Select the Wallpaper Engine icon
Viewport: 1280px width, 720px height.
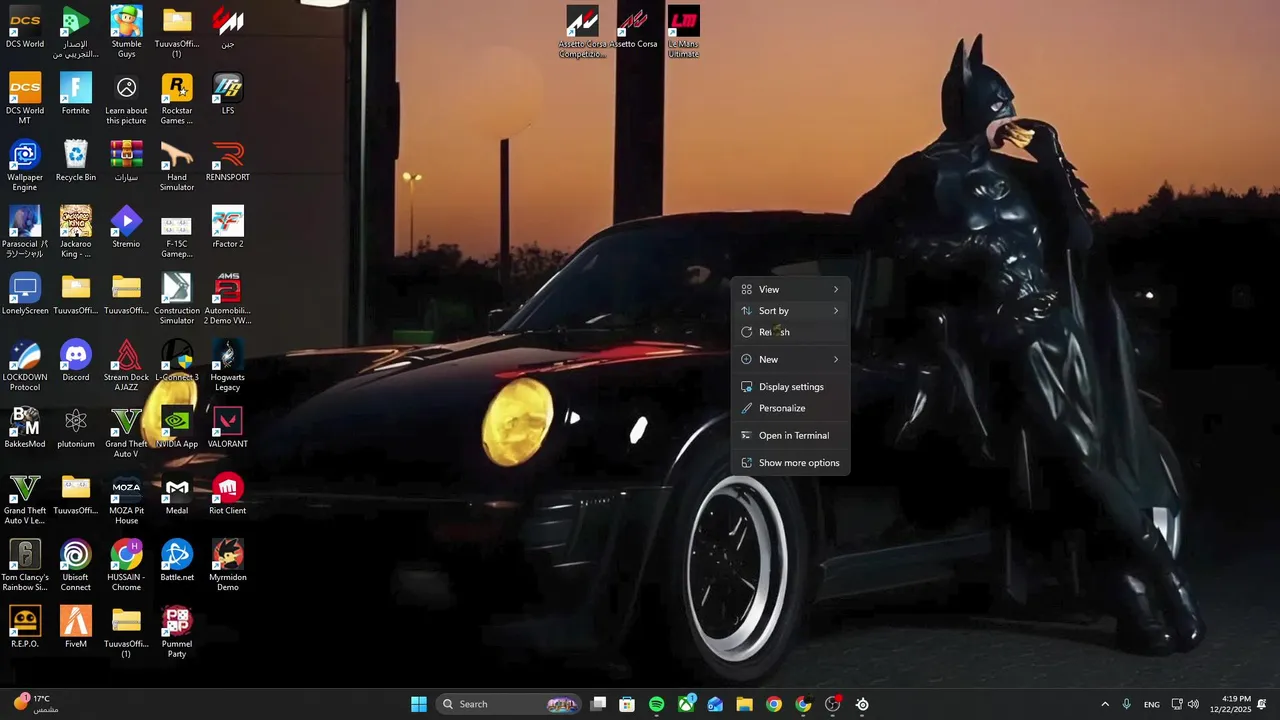25,165
